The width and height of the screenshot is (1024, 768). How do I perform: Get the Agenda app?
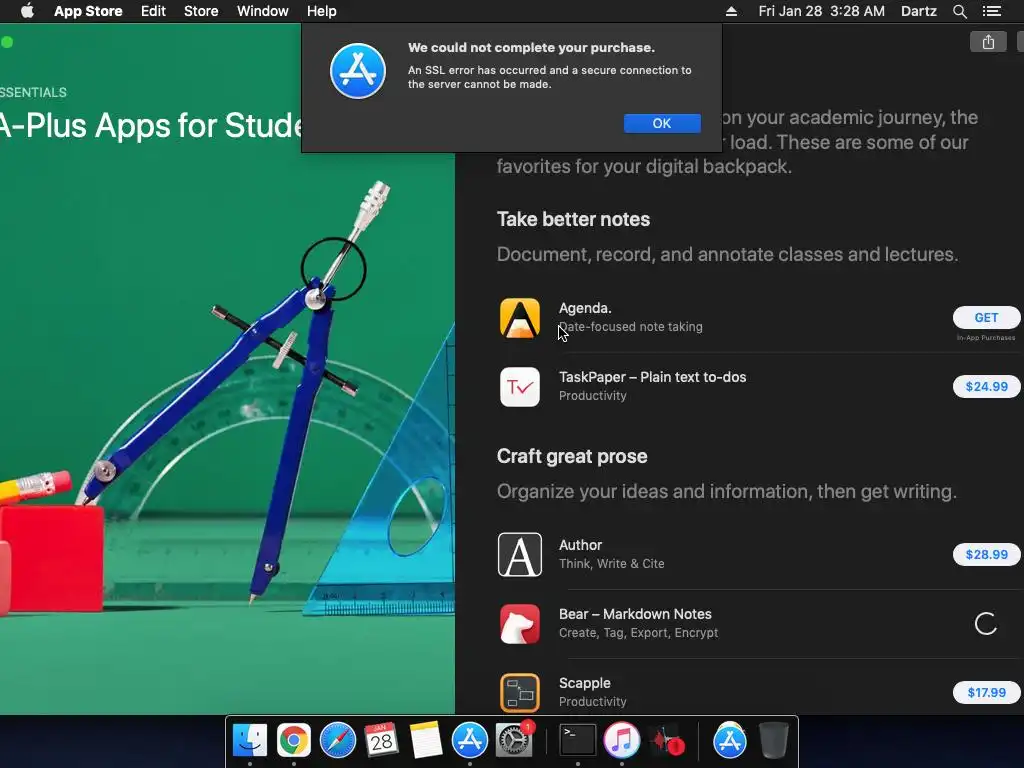coord(986,317)
